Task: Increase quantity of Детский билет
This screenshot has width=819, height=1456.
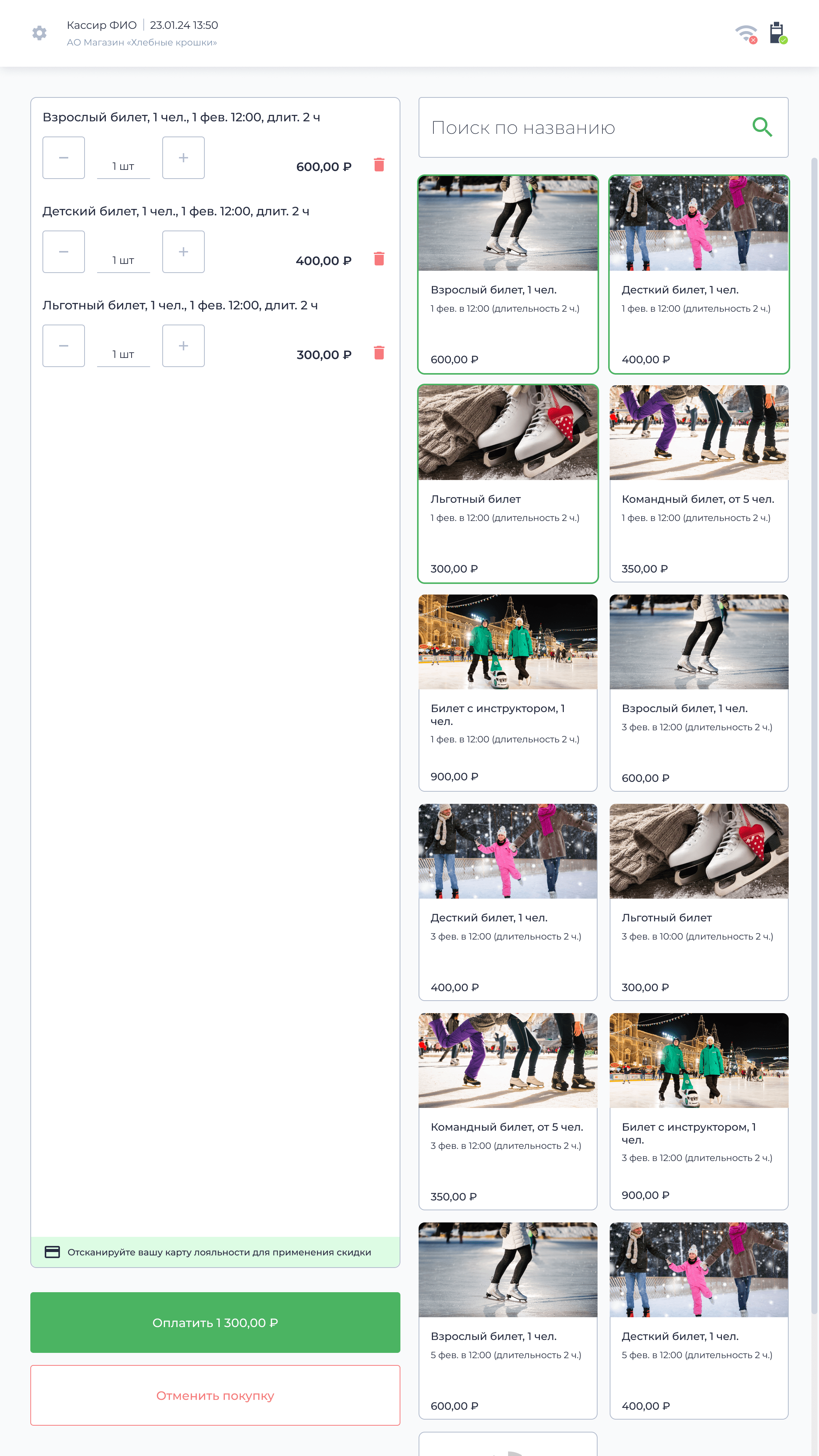Action: [x=183, y=251]
